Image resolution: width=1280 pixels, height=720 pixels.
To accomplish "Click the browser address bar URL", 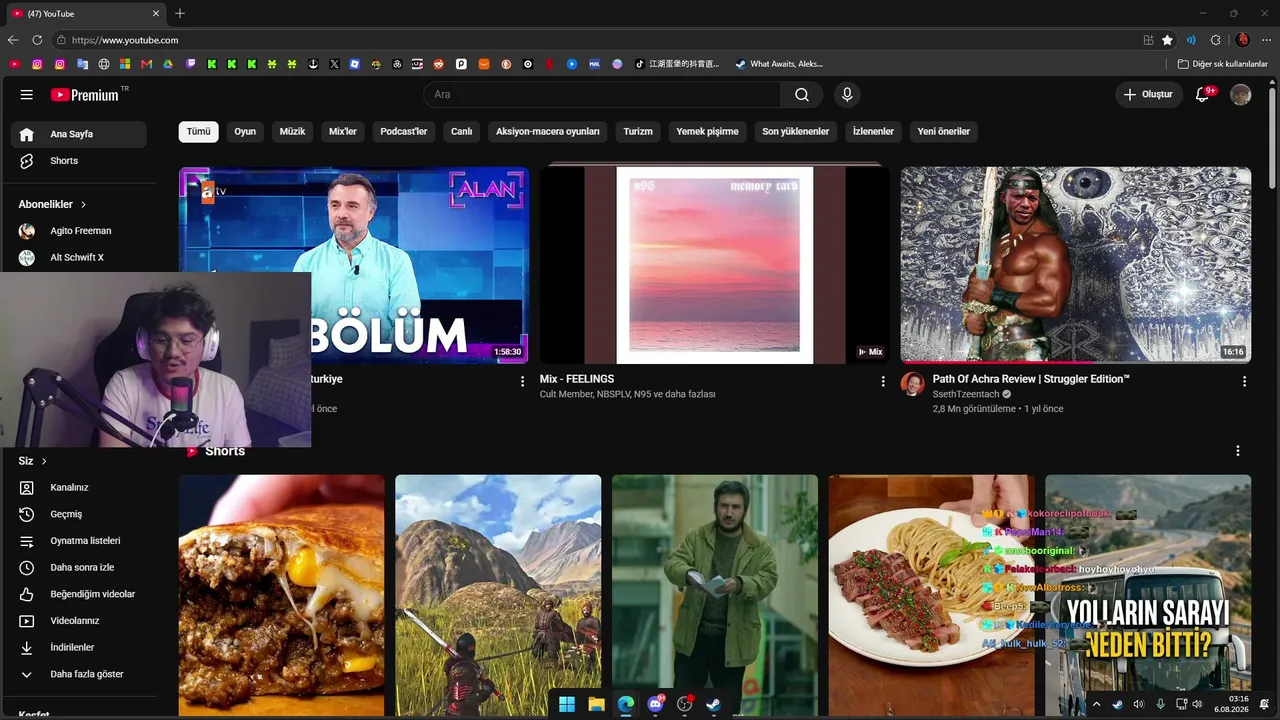I will pyautogui.click(x=125, y=40).
